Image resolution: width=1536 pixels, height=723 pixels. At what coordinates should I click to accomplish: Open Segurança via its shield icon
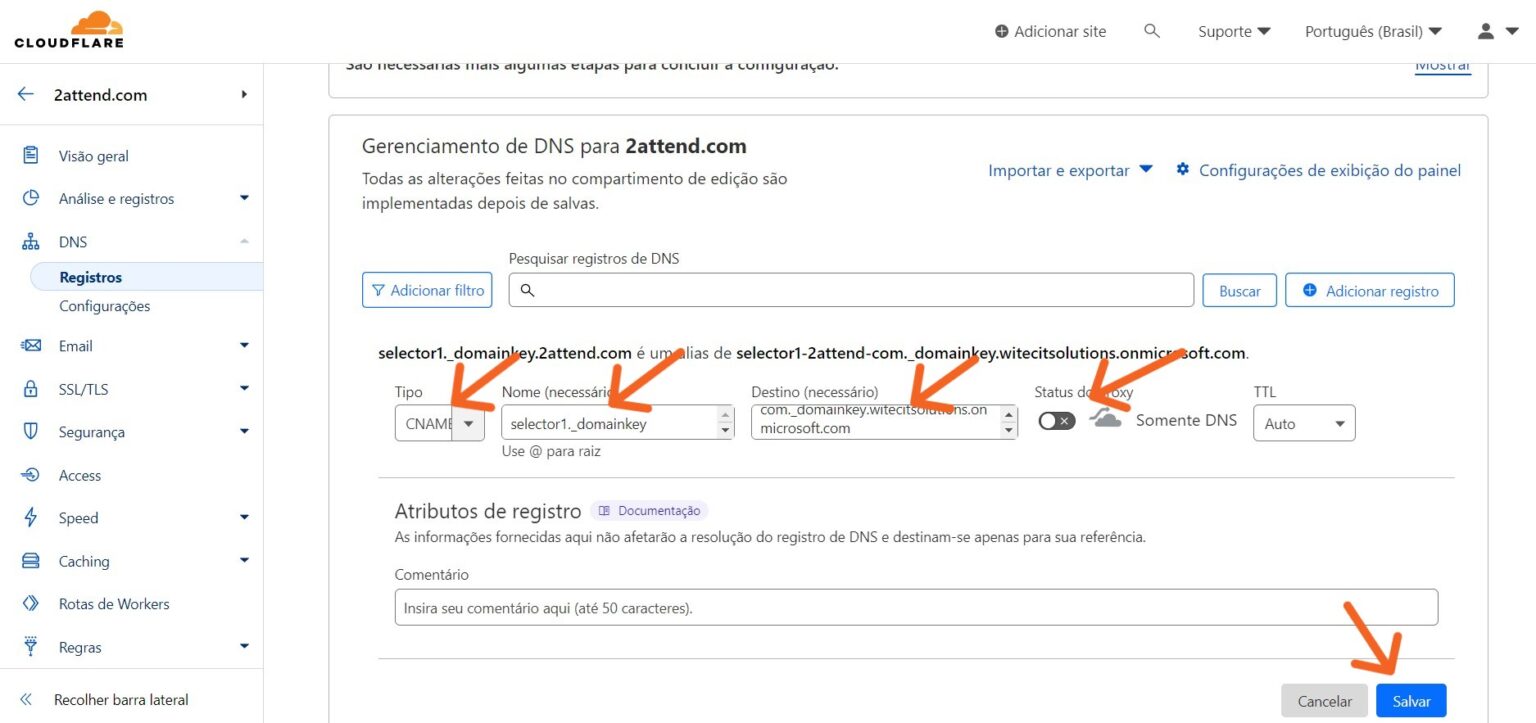(31, 431)
